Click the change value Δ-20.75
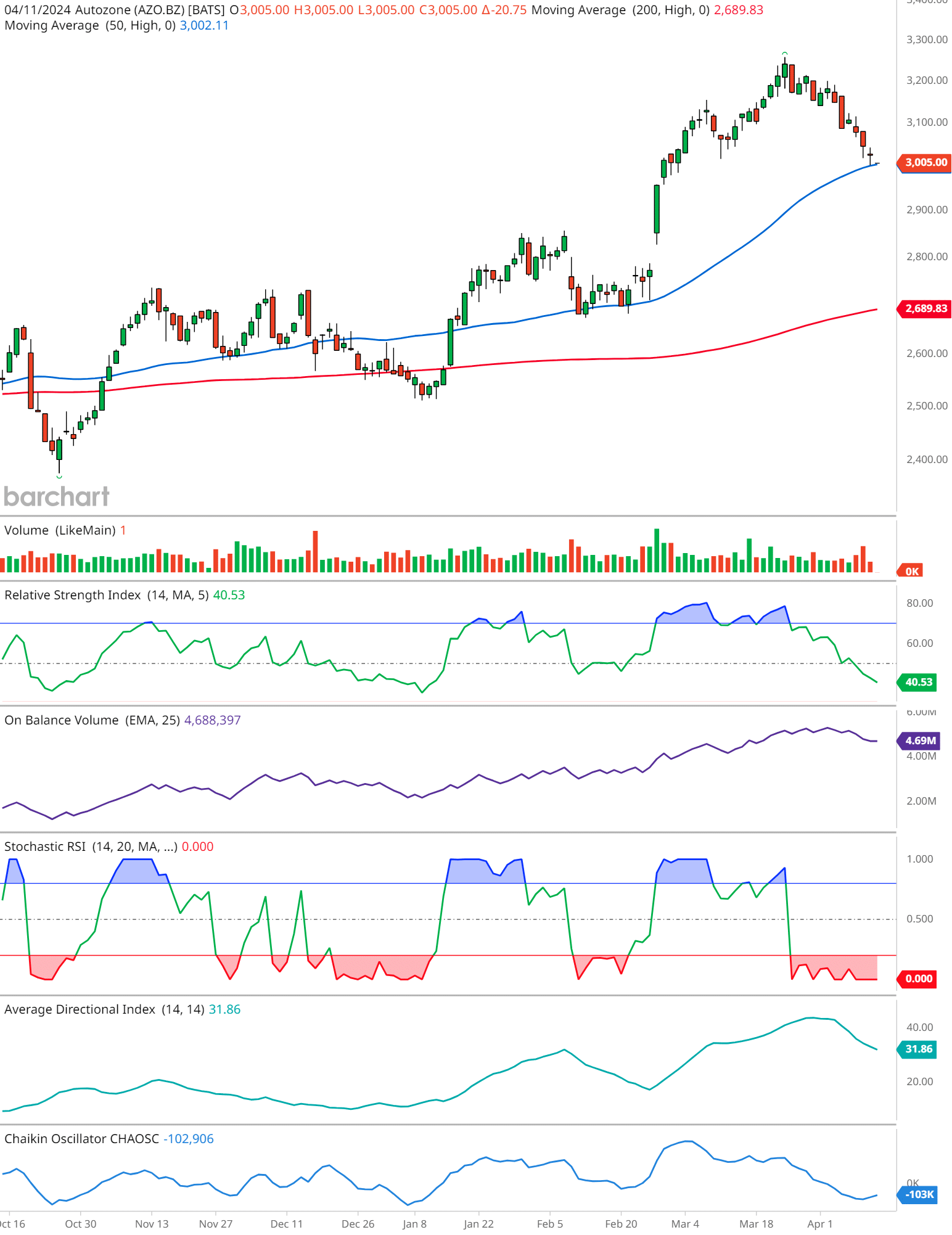Viewport: 952px width, 1235px height. (504, 10)
